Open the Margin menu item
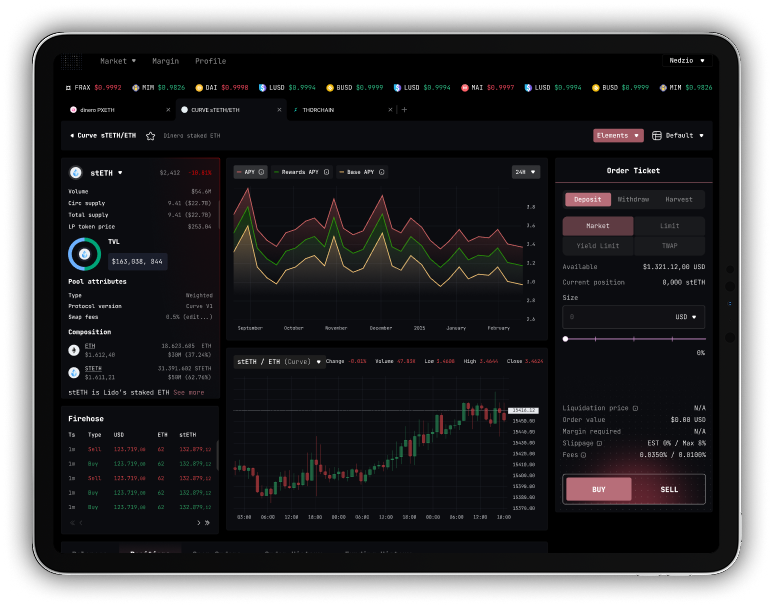The height and width of the screenshot is (605, 770). [x=165, y=61]
